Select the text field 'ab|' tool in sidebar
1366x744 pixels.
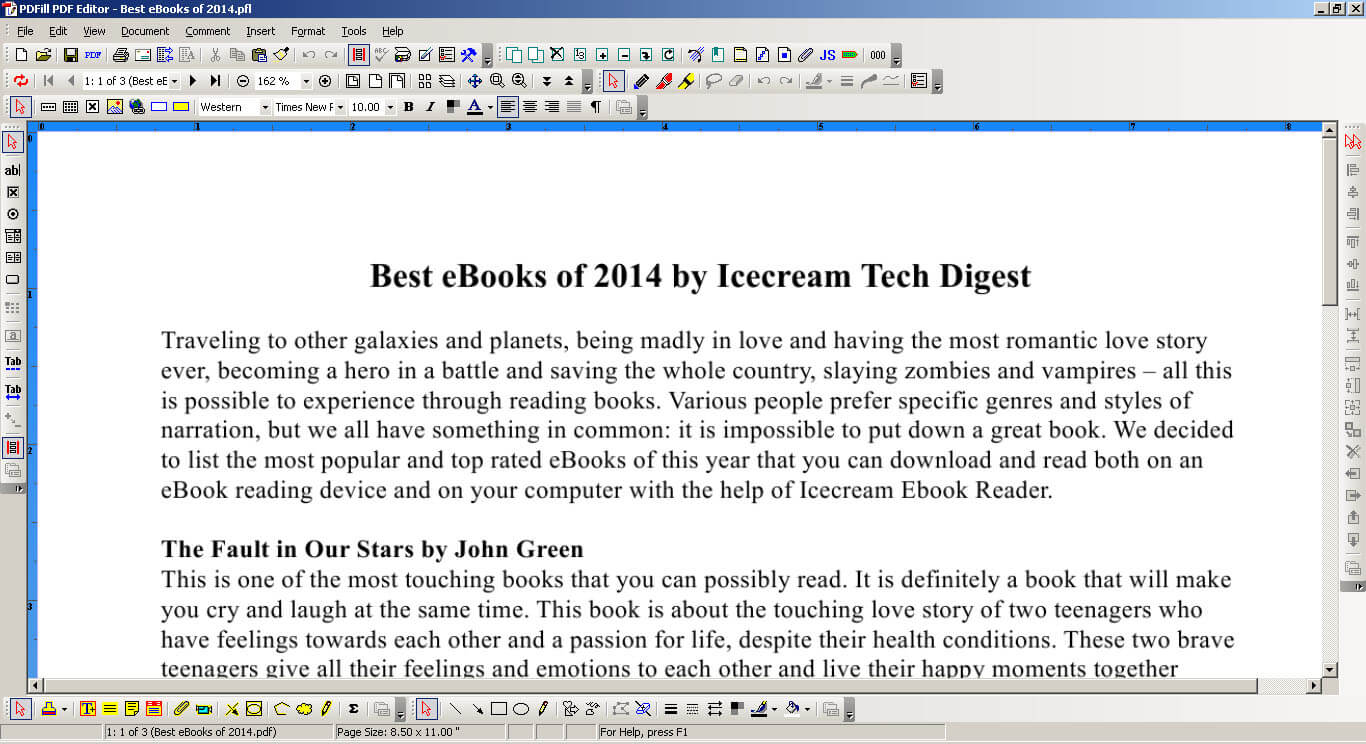pyautogui.click(x=13, y=171)
